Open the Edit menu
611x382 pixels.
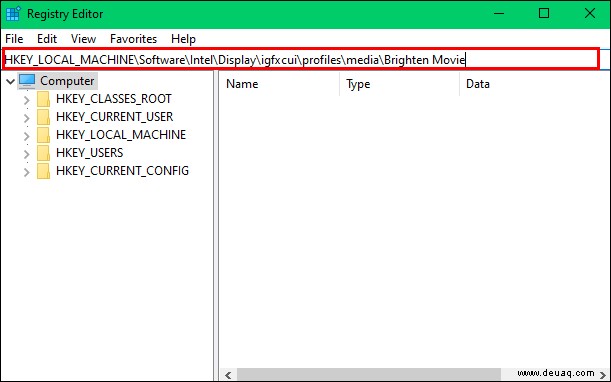[47, 39]
